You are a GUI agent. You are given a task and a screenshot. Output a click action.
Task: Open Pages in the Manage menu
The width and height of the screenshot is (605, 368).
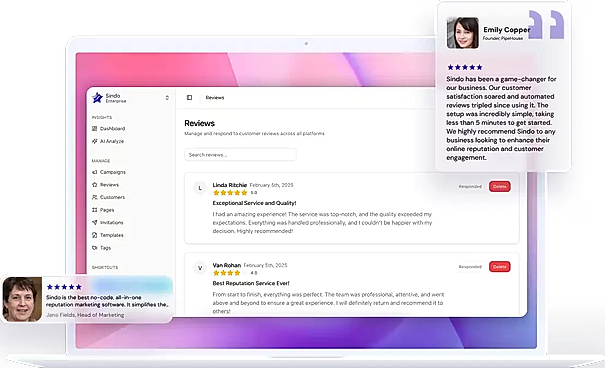103,210
